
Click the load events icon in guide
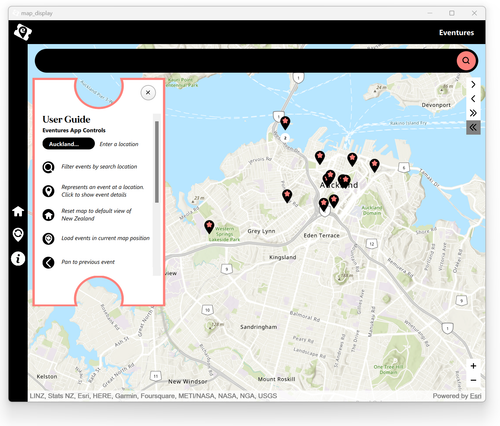coord(48,239)
